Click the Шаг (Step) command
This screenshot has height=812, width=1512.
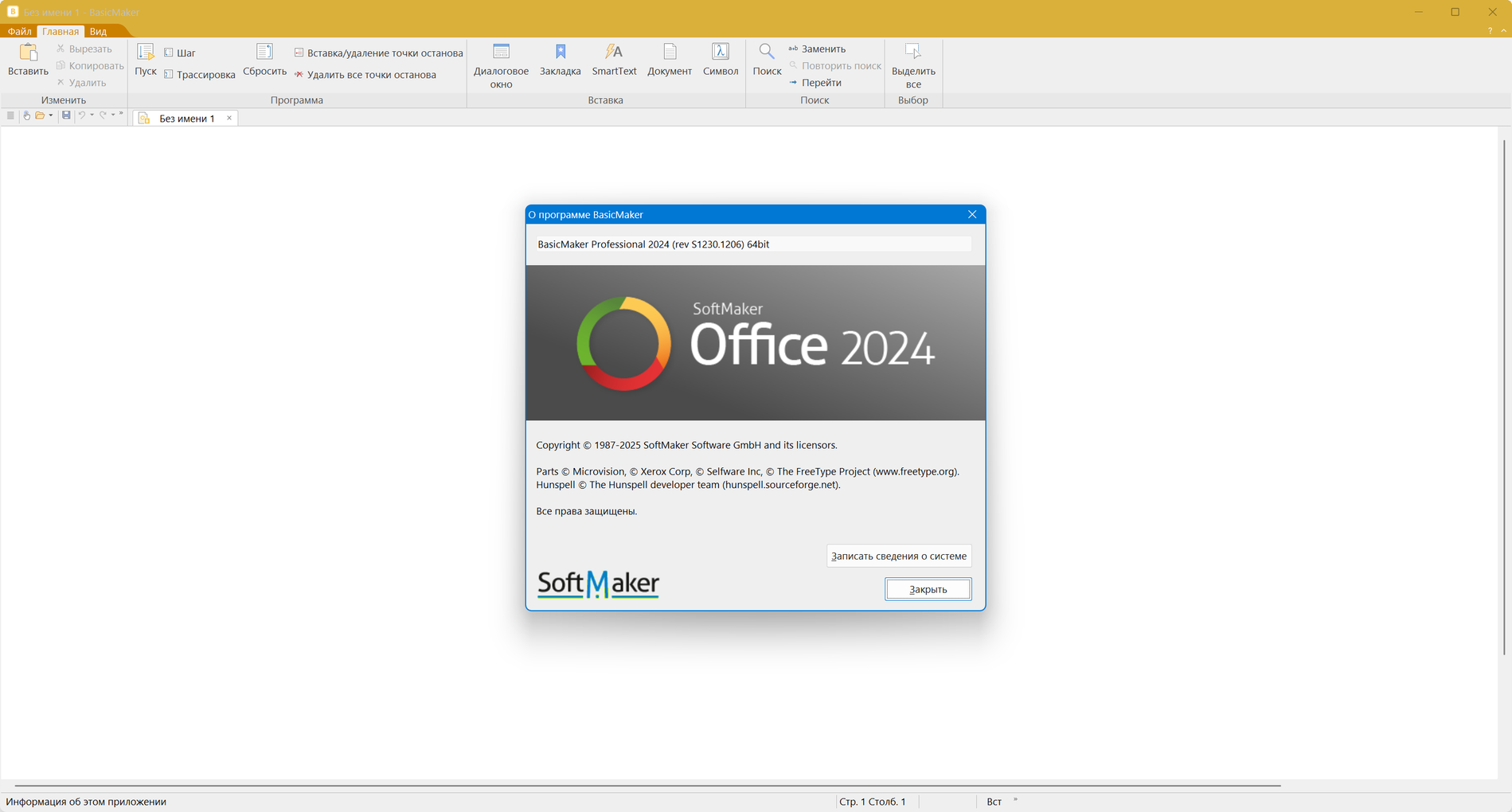coord(180,53)
